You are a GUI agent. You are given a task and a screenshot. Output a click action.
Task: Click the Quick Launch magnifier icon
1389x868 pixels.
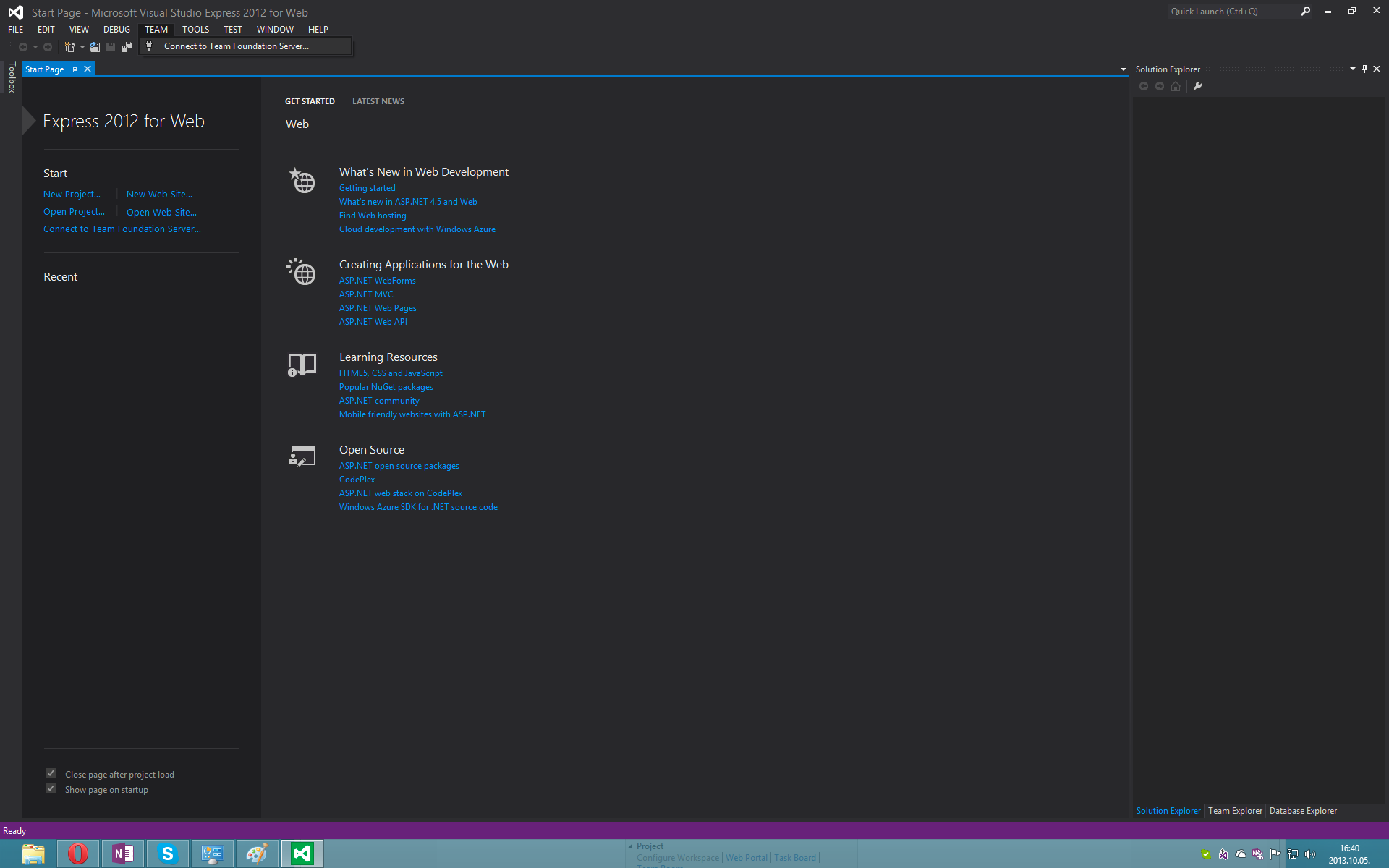[x=1306, y=12]
